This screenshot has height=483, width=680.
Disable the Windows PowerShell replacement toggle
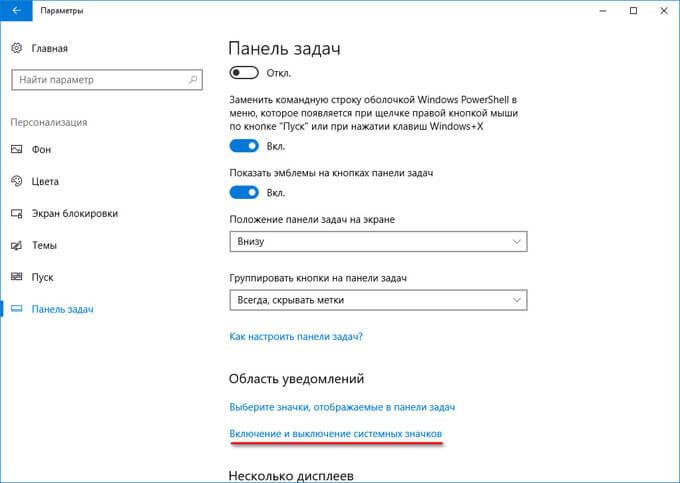[244, 146]
